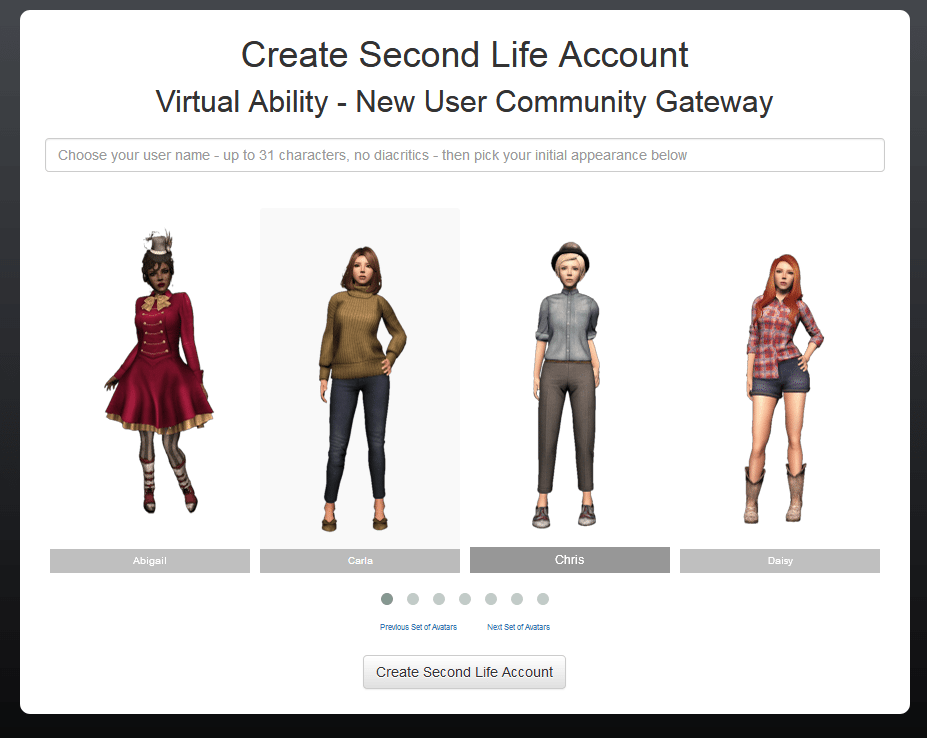Go to first avatar set pagination dot
The height and width of the screenshot is (738, 927).
(x=387, y=599)
